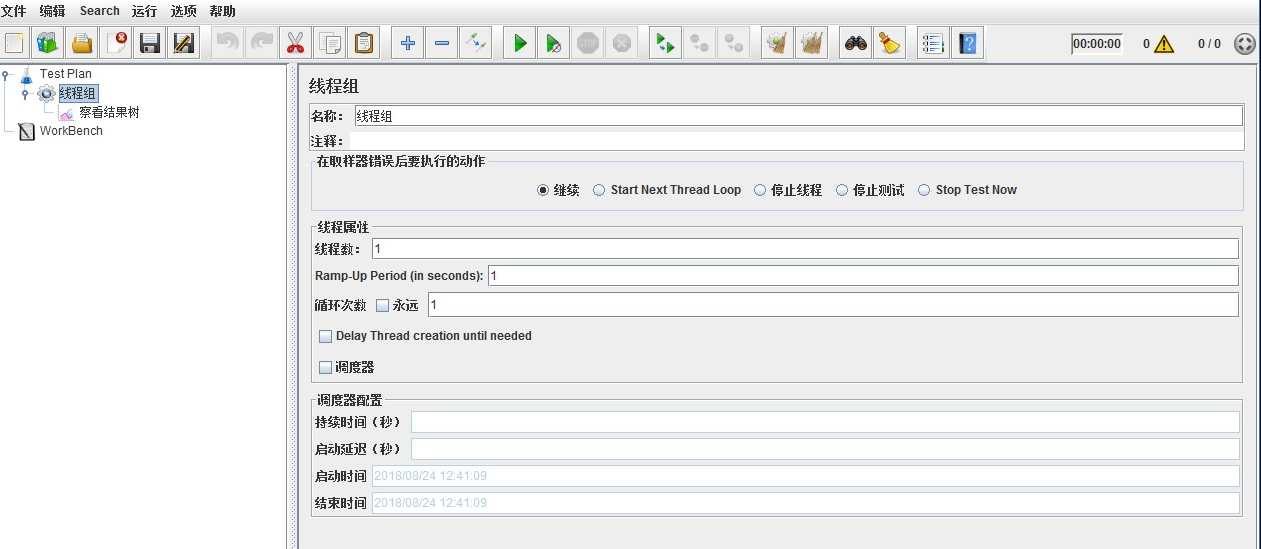The width and height of the screenshot is (1261, 549).
Task: Click the 结束时间 end time field
Action: pyautogui.click(x=806, y=503)
